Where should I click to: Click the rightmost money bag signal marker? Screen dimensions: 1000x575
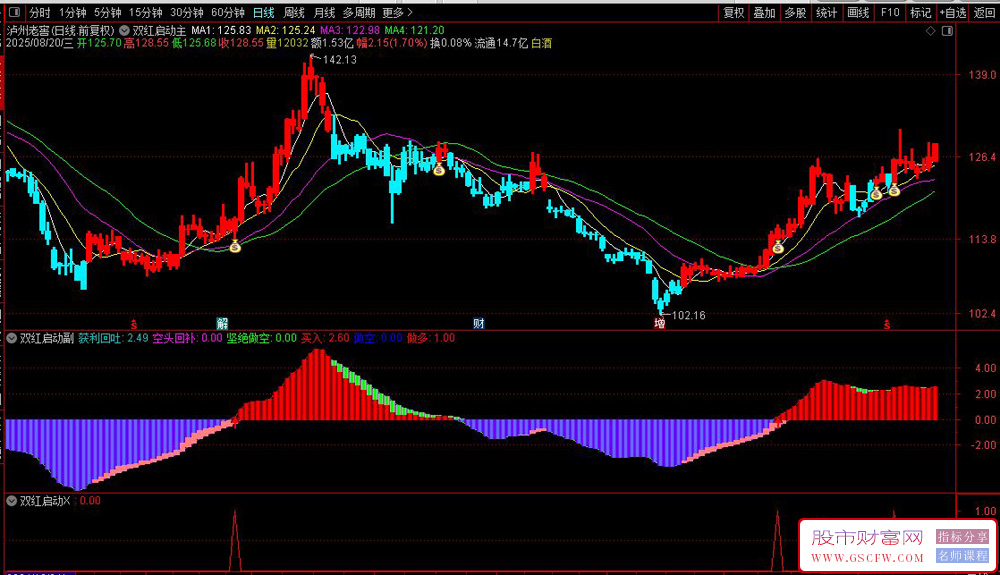(x=894, y=189)
